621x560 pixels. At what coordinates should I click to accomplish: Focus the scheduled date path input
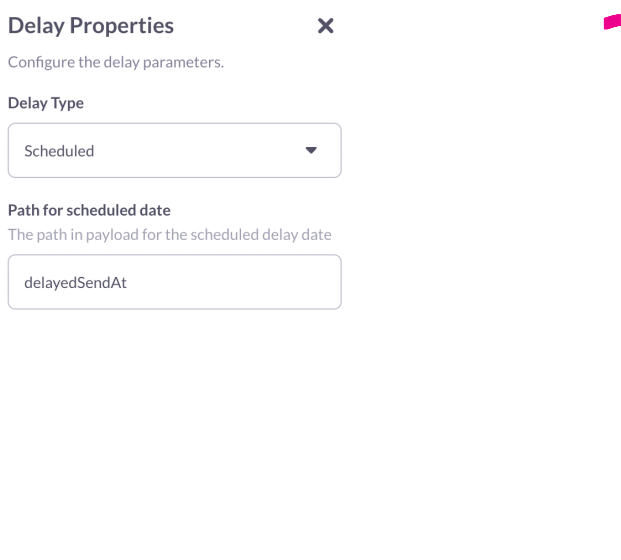point(174,282)
